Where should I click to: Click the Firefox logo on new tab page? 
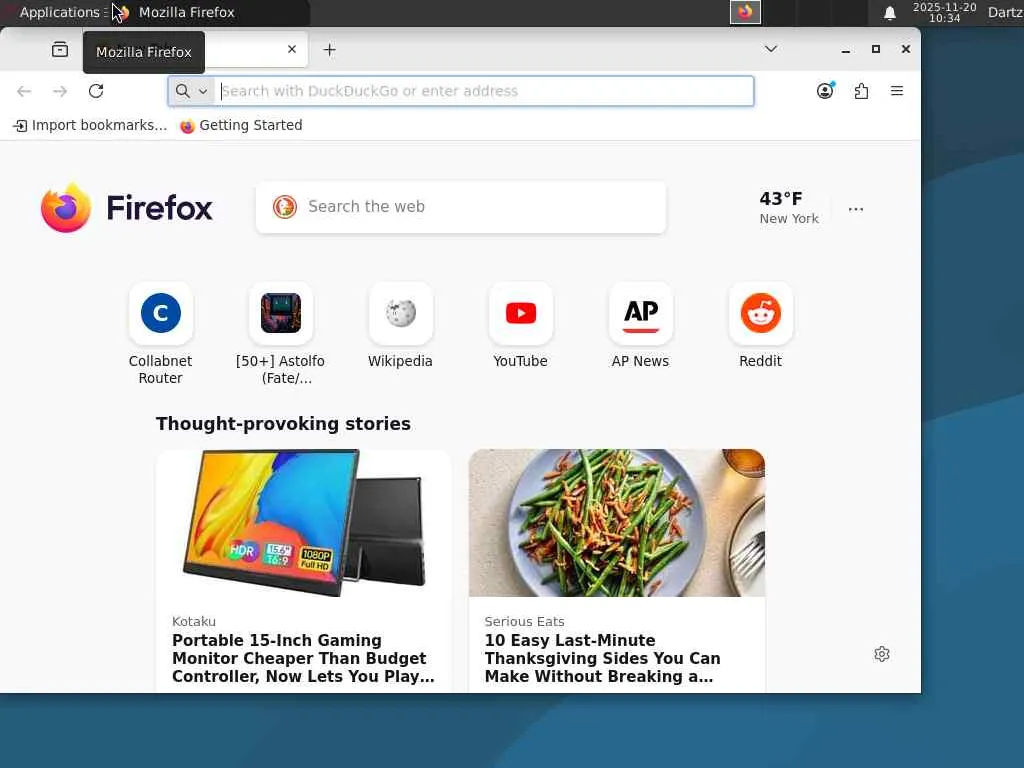pos(127,208)
